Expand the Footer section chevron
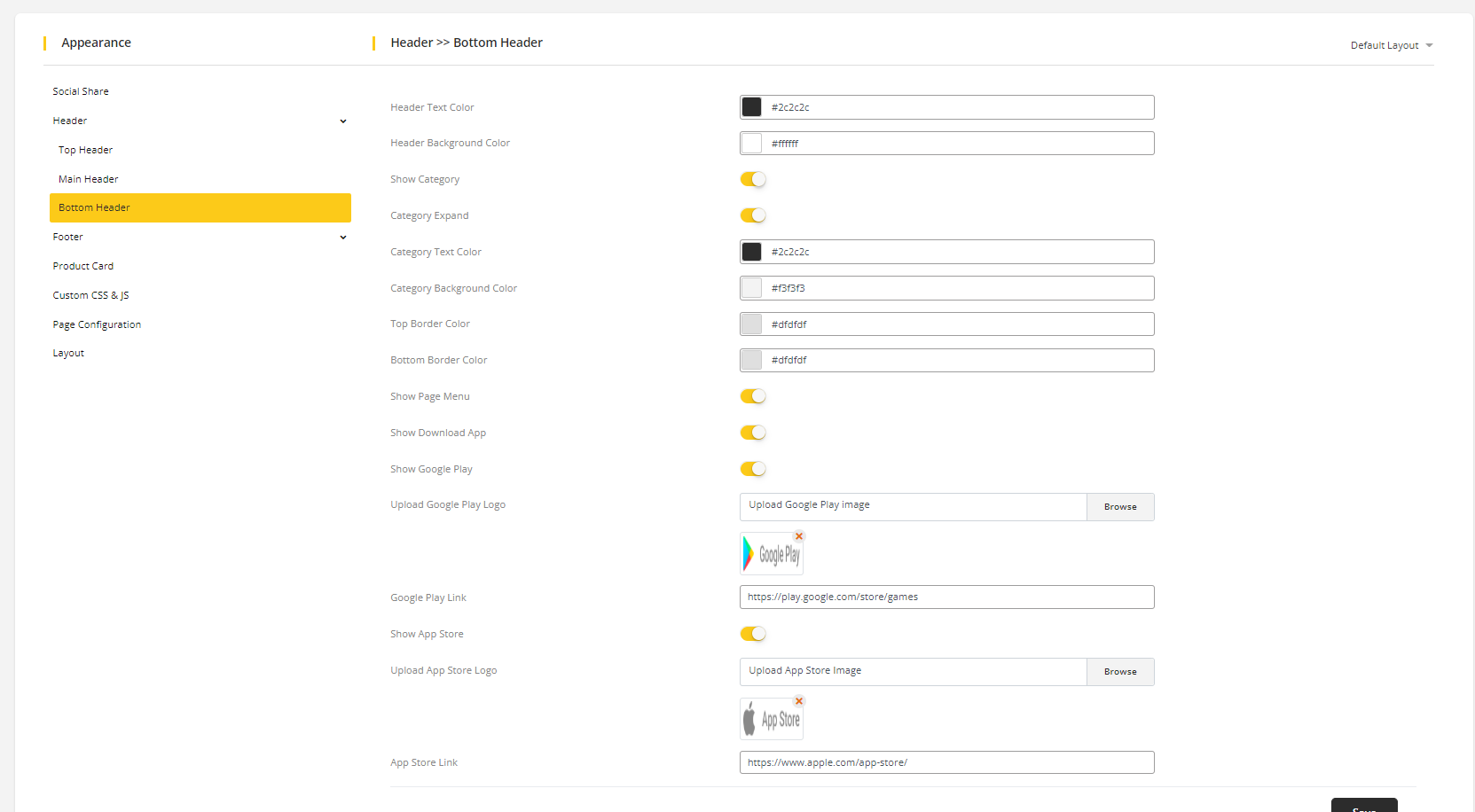 pyautogui.click(x=343, y=238)
